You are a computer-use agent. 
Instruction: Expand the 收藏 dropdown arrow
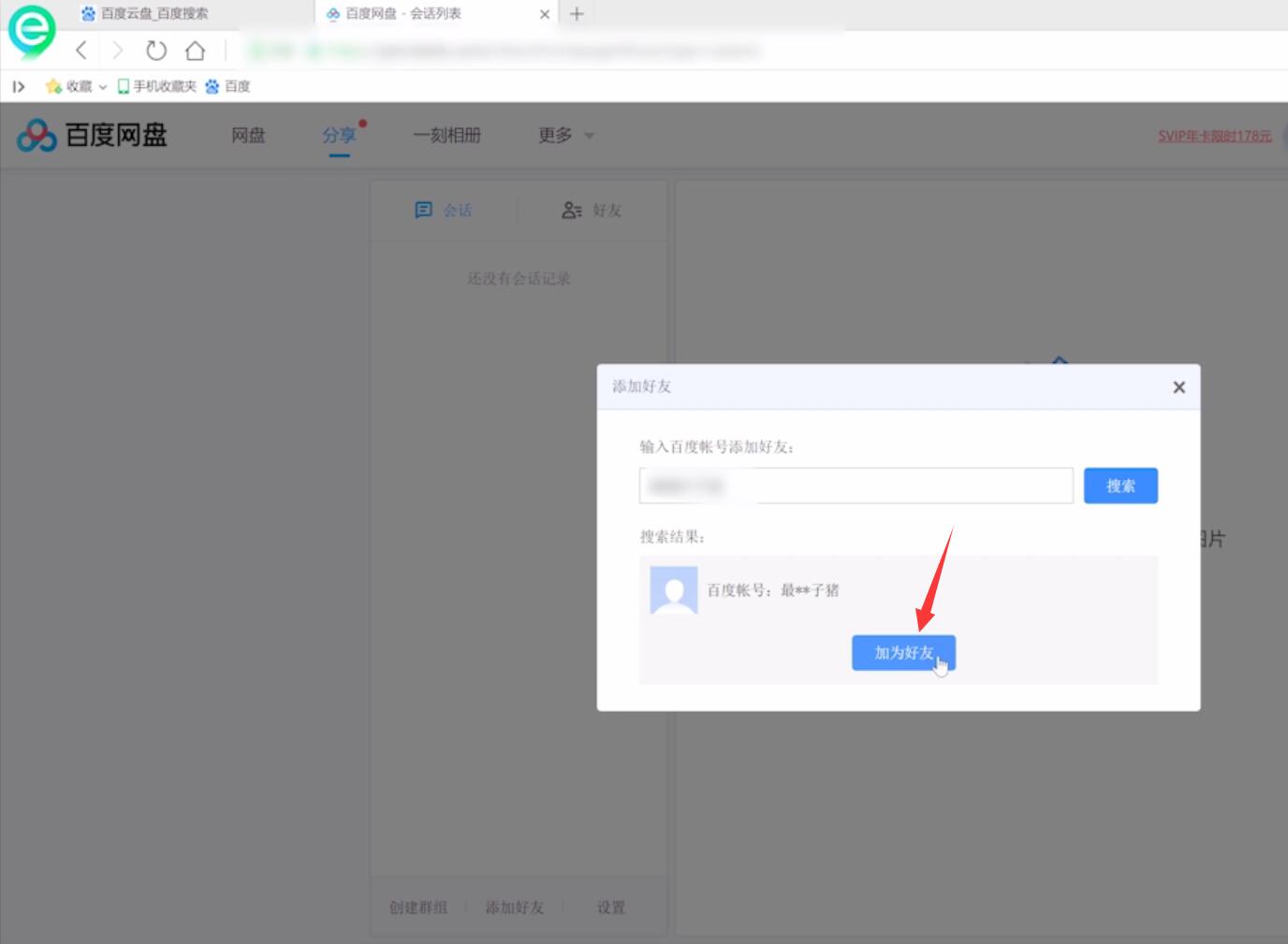click(x=103, y=87)
